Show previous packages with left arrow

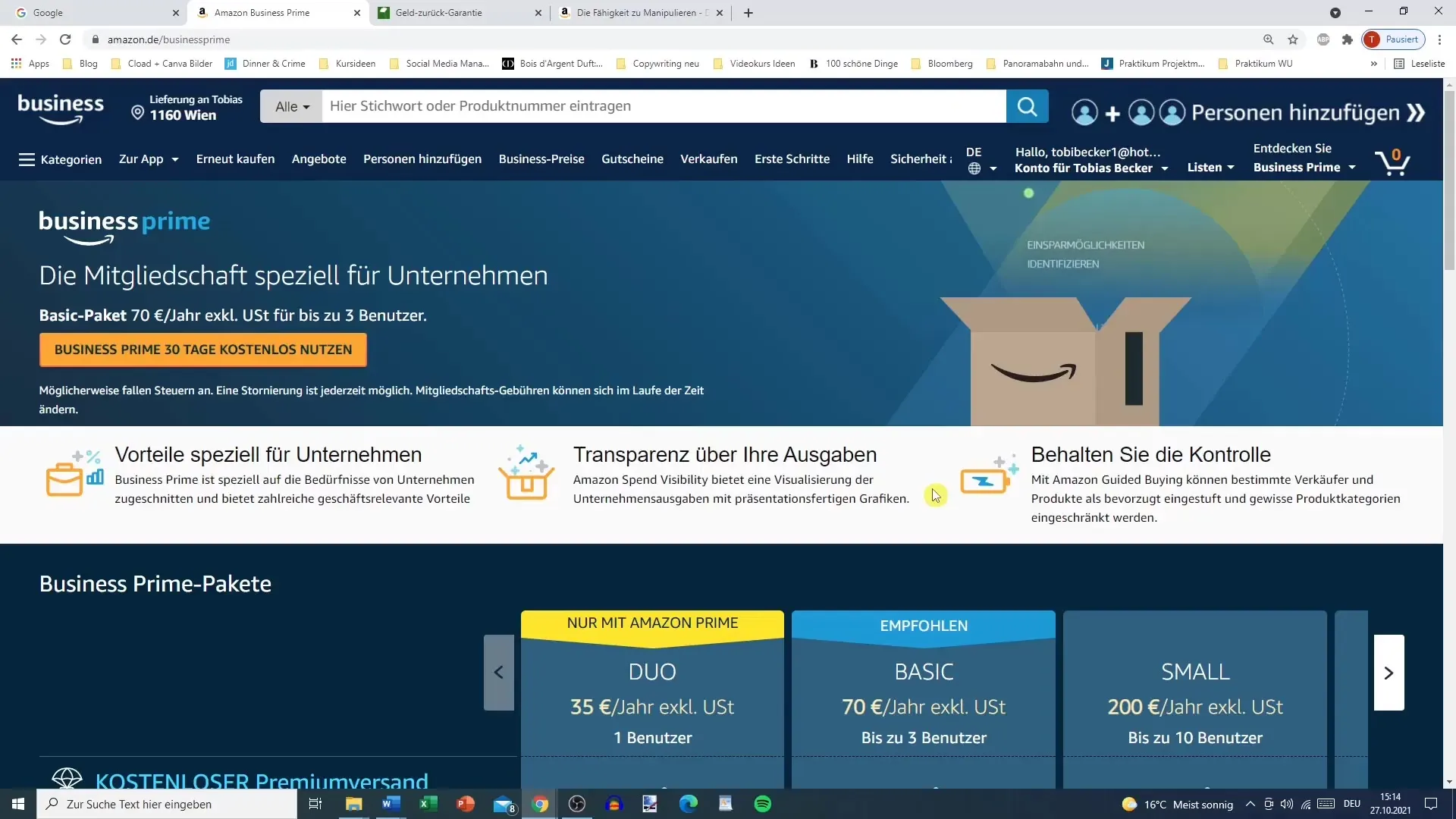498,673
